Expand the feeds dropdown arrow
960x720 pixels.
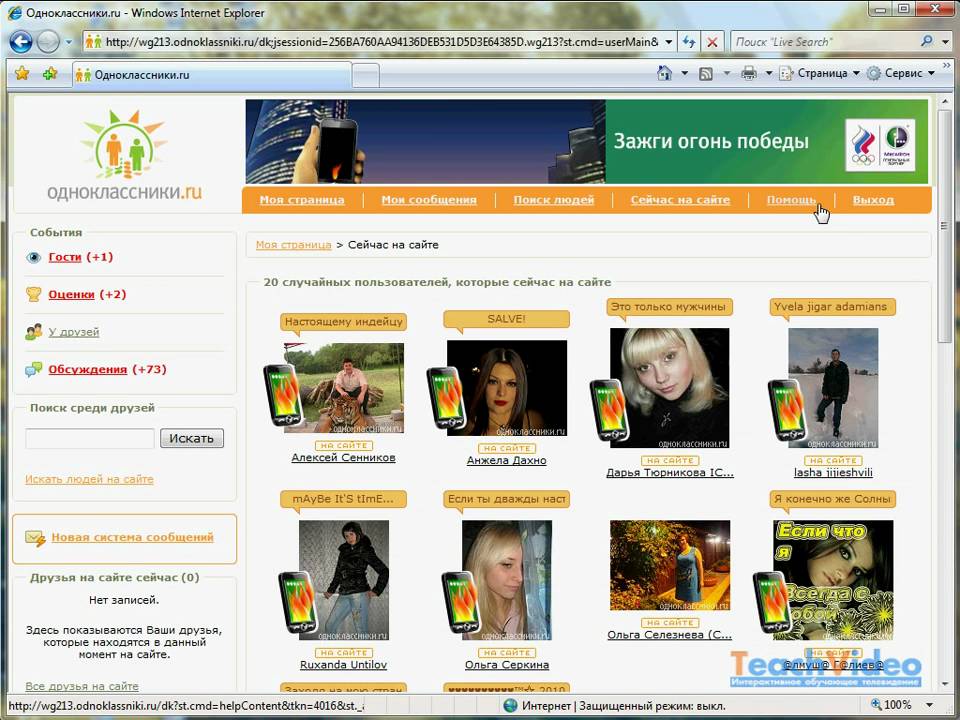[x=727, y=73]
